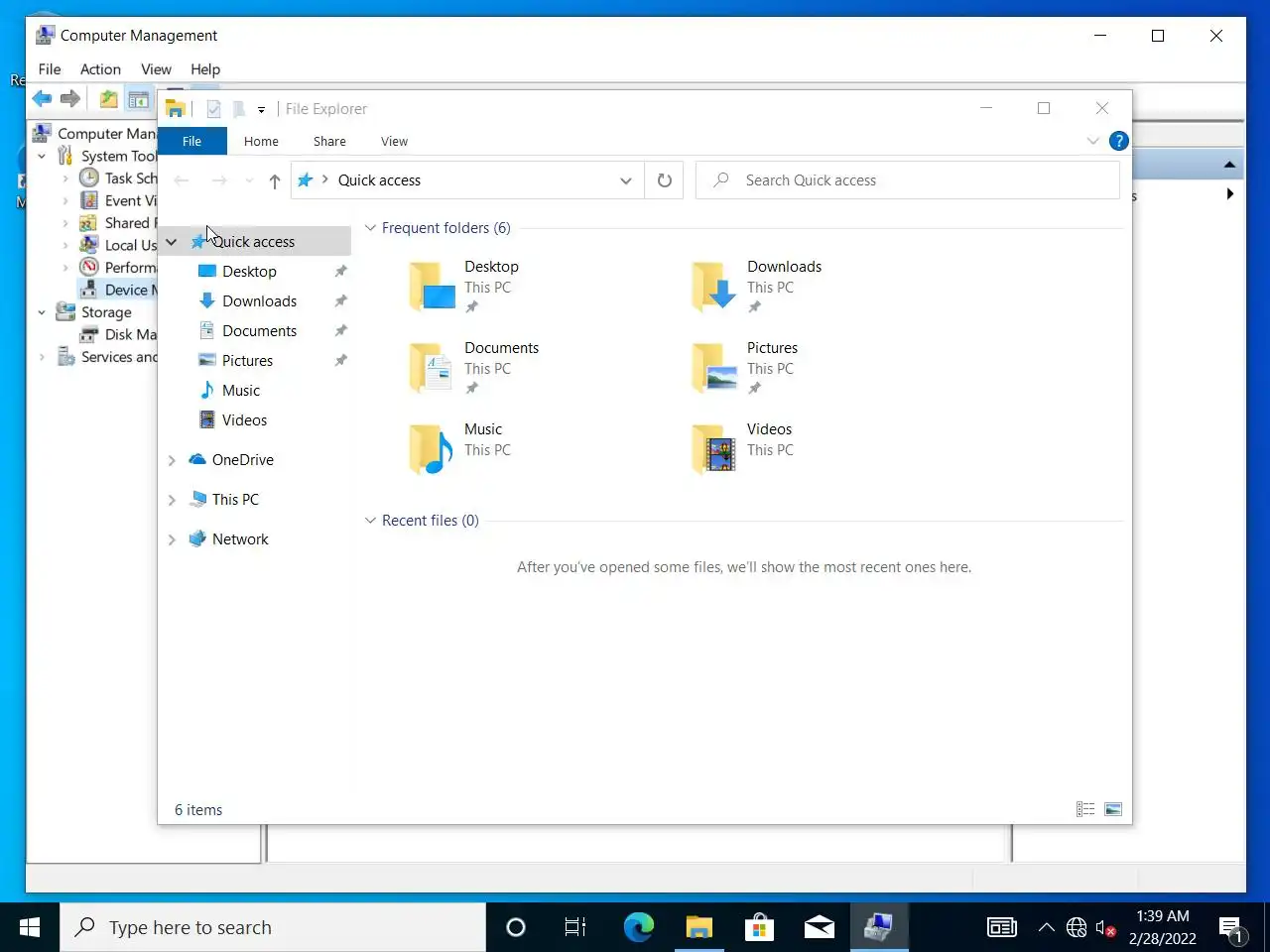The height and width of the screenshot is (952, 1270).
Task: Collapse System Tools in Computer Management tree
Action: point(42,157)
